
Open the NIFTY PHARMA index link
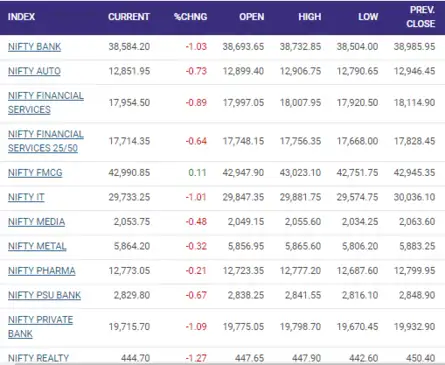tap(42, 271)
